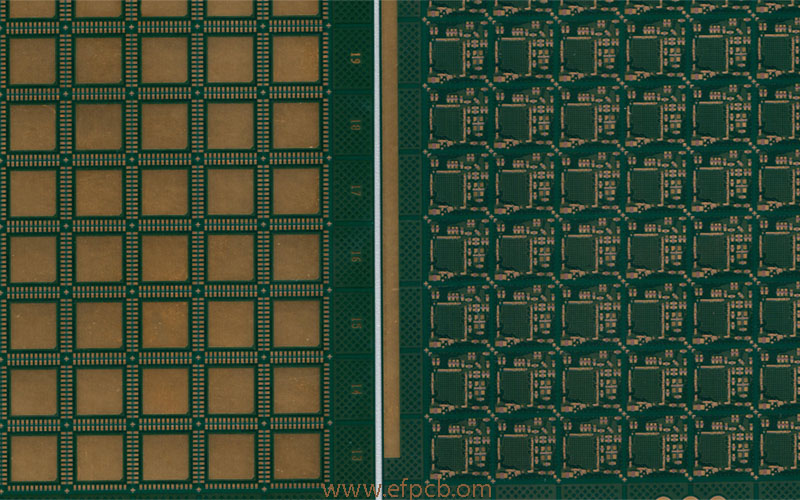Click the middle gold pad in row 16
800x500 pixels.
[165, 258]
